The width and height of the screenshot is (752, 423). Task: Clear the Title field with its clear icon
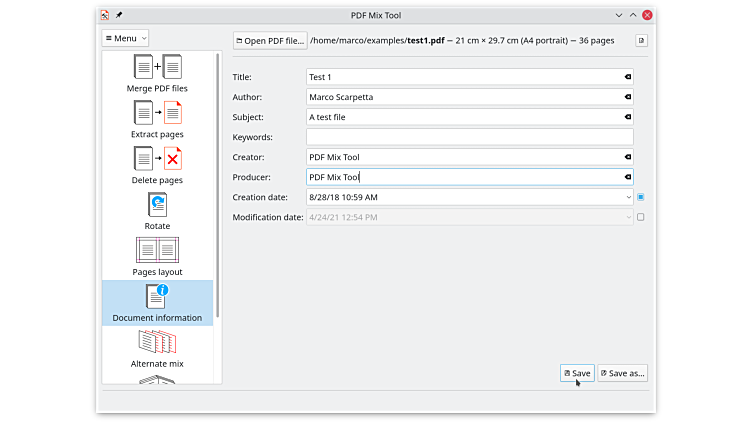point(628,77)
